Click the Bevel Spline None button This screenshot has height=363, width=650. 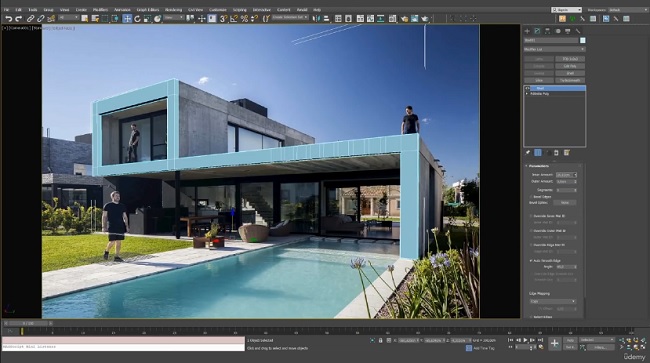coord(565,203)
